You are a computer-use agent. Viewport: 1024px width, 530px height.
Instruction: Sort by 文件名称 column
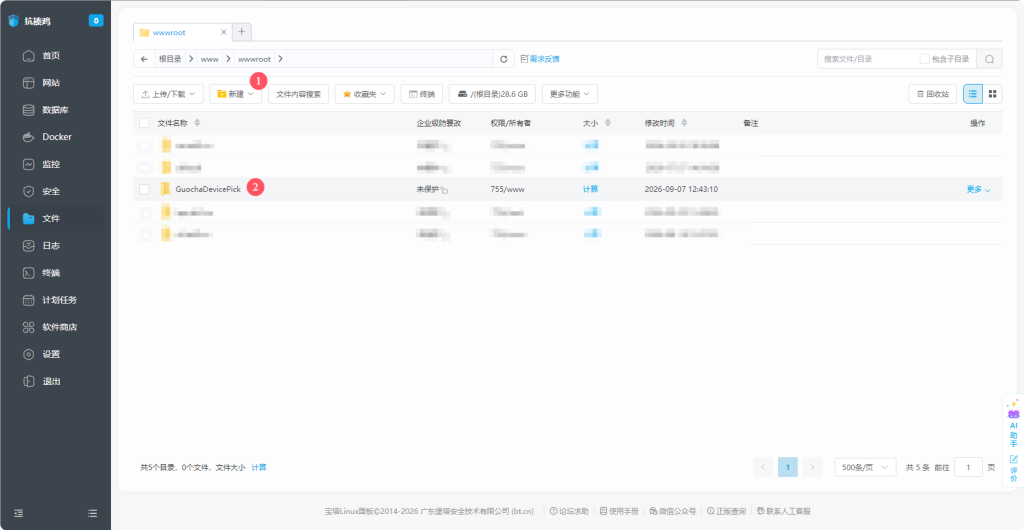[197, 123]
